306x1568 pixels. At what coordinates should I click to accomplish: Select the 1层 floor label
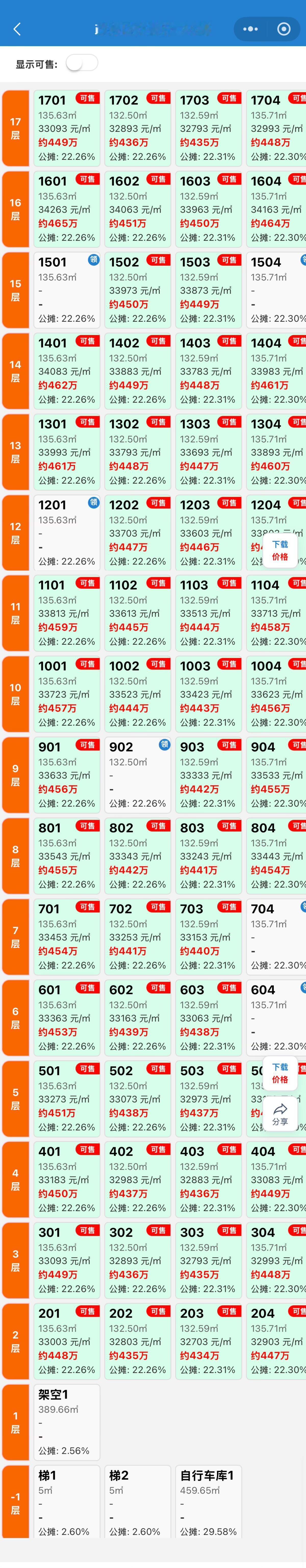click(15, 1422)
